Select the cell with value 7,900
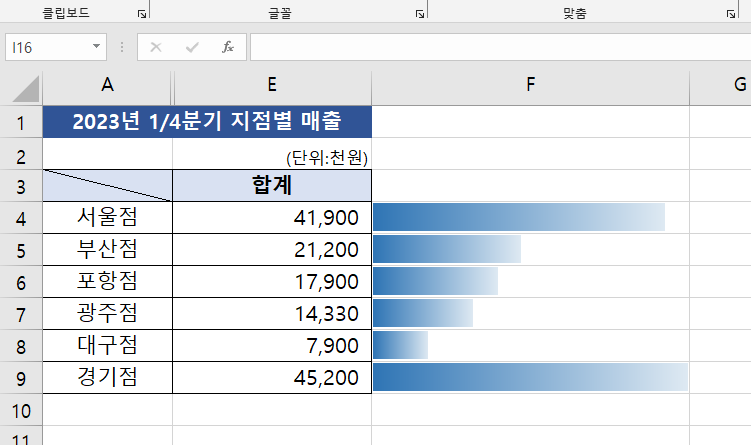 coord(272,346)
